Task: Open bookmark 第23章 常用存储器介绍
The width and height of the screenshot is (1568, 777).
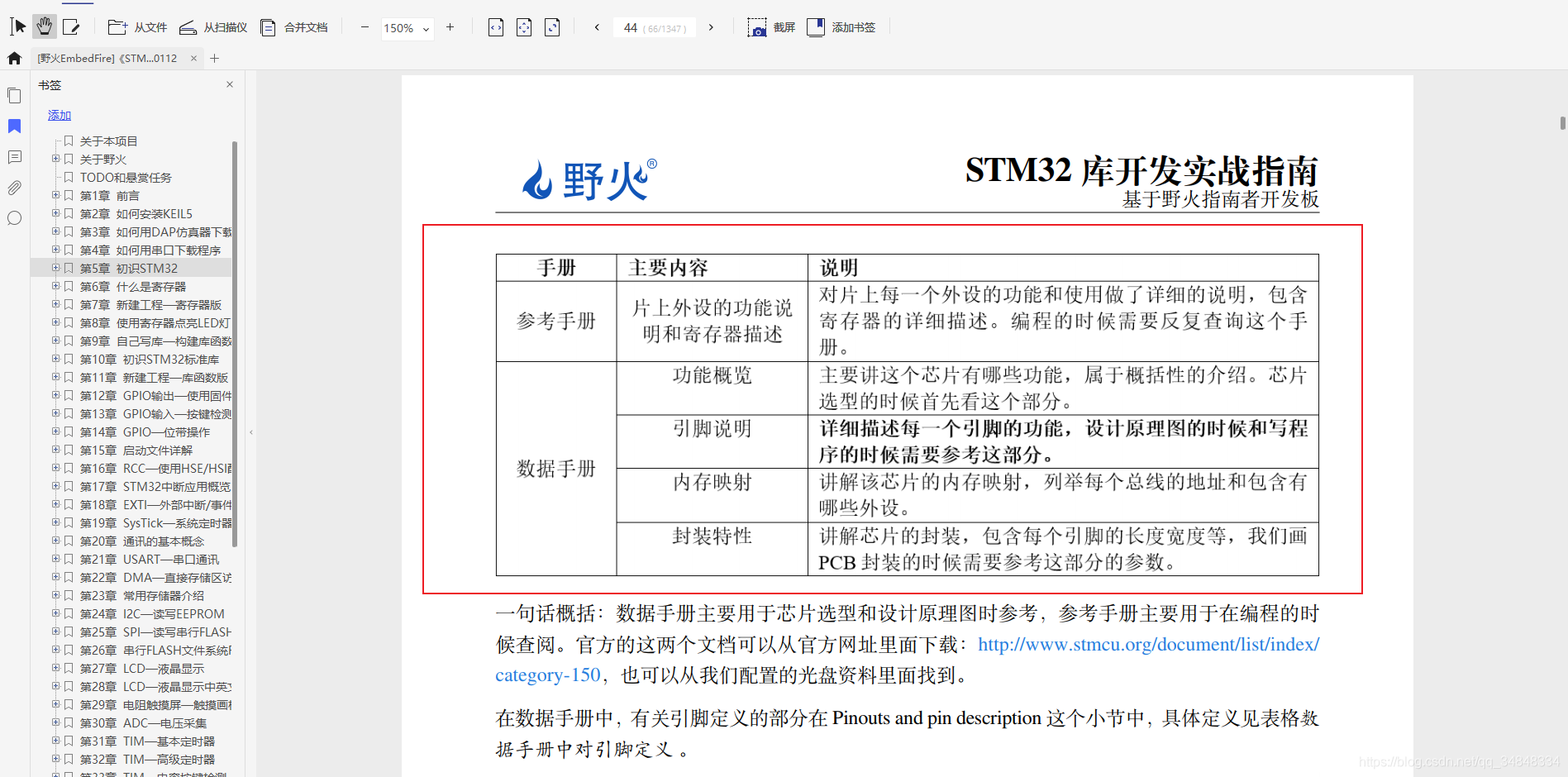Action: click(x=141, y=596)
